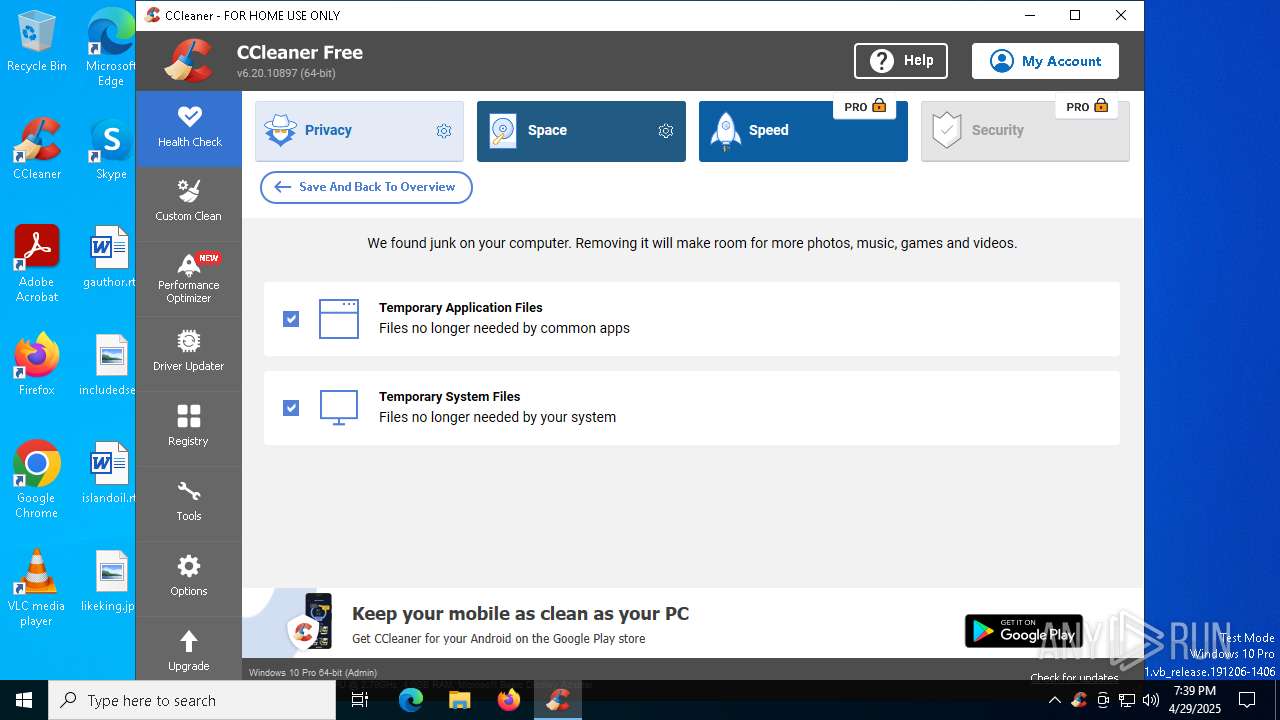Click the Temporary System Files monitor icon
The image size is (1280, 720).
339,408
